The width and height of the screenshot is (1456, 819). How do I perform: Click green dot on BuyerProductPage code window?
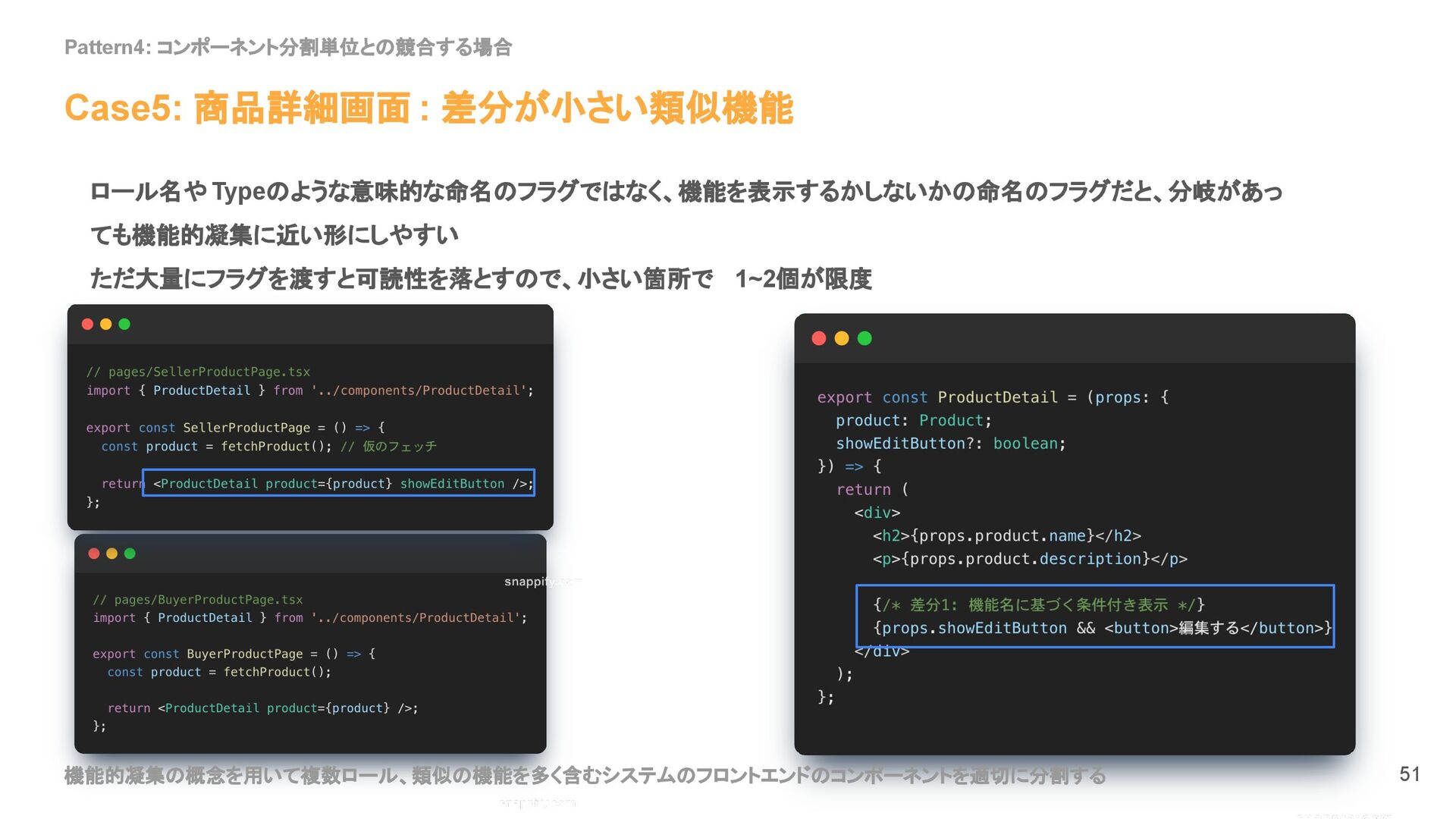tap(130, 554)
